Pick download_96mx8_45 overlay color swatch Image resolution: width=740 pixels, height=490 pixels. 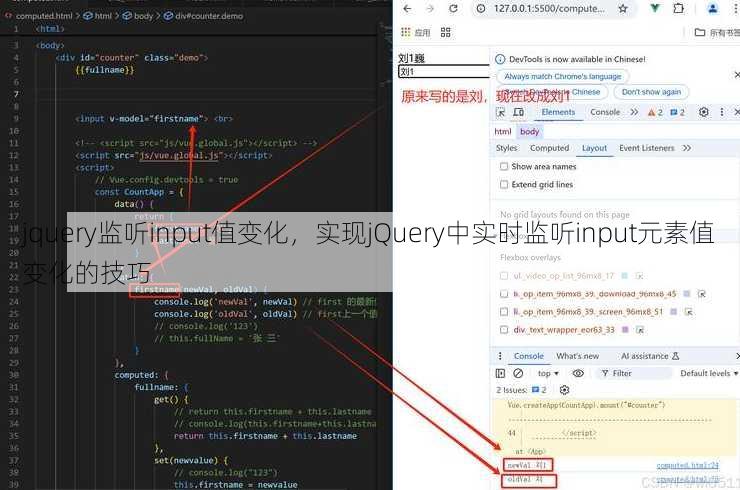click(687, 294)
